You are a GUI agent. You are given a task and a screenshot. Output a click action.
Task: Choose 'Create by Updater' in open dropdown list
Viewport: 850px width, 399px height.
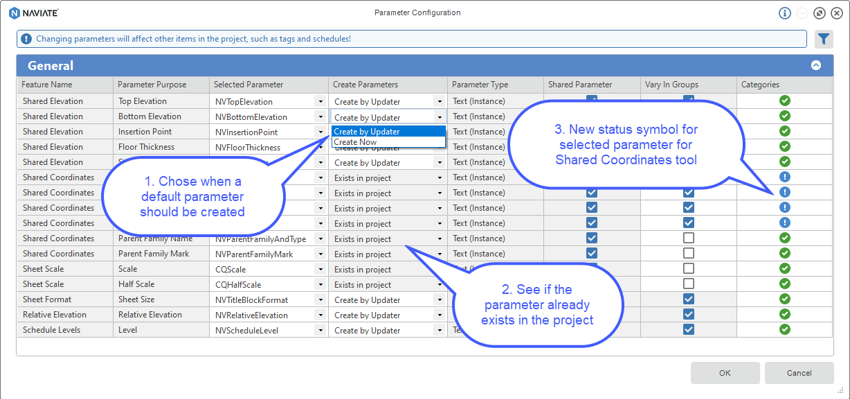point(389,131)
